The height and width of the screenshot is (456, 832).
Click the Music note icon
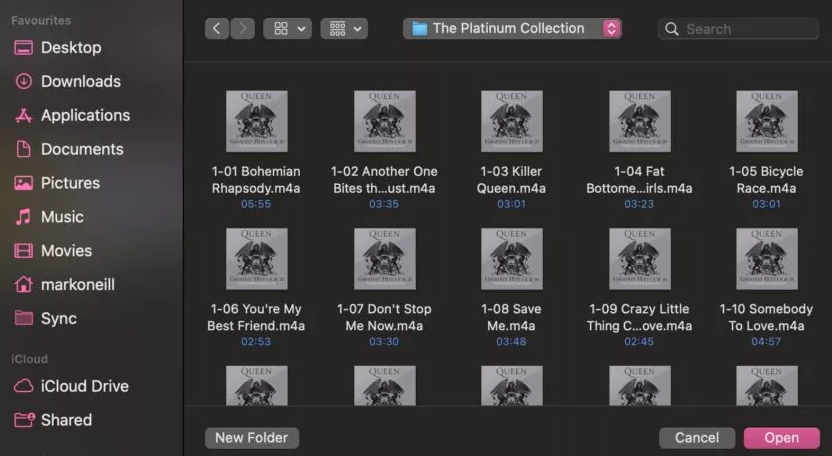[x=23, y=217]
